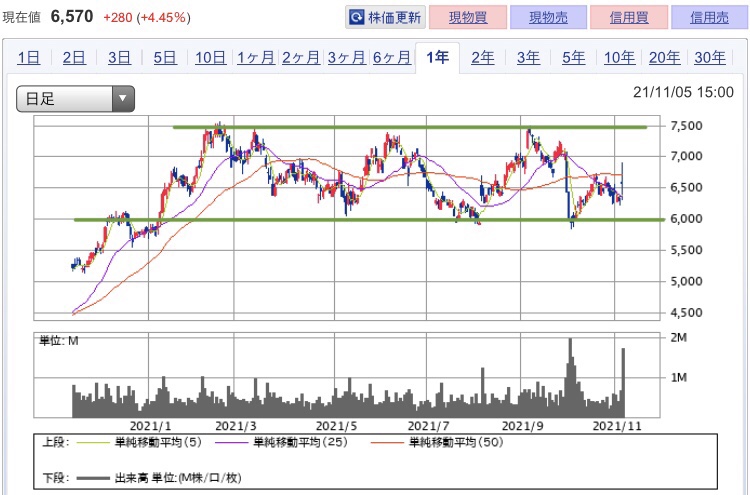Image resolution: width=750 pixels, height=495 pixels.
Task: Show the 5年 chart range
Action: coord(574,58)
